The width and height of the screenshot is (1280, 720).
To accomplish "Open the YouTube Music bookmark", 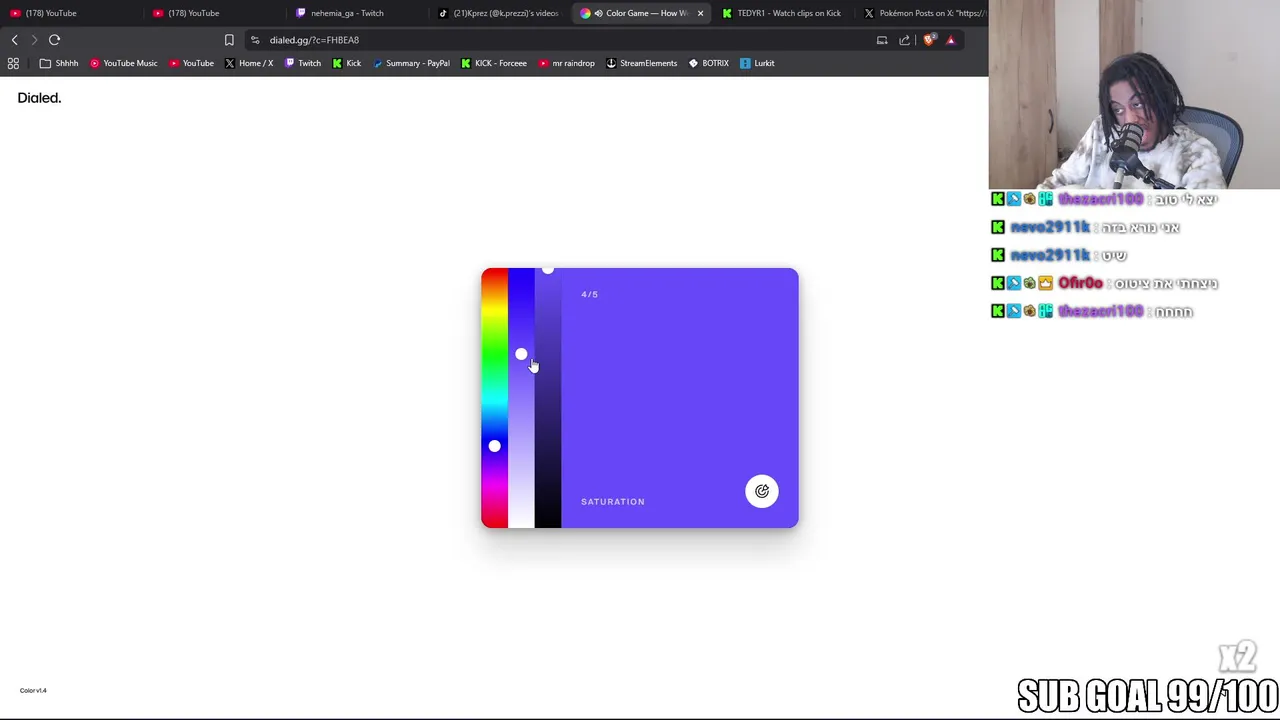I will pyautogui.click(x=123, y=63).
